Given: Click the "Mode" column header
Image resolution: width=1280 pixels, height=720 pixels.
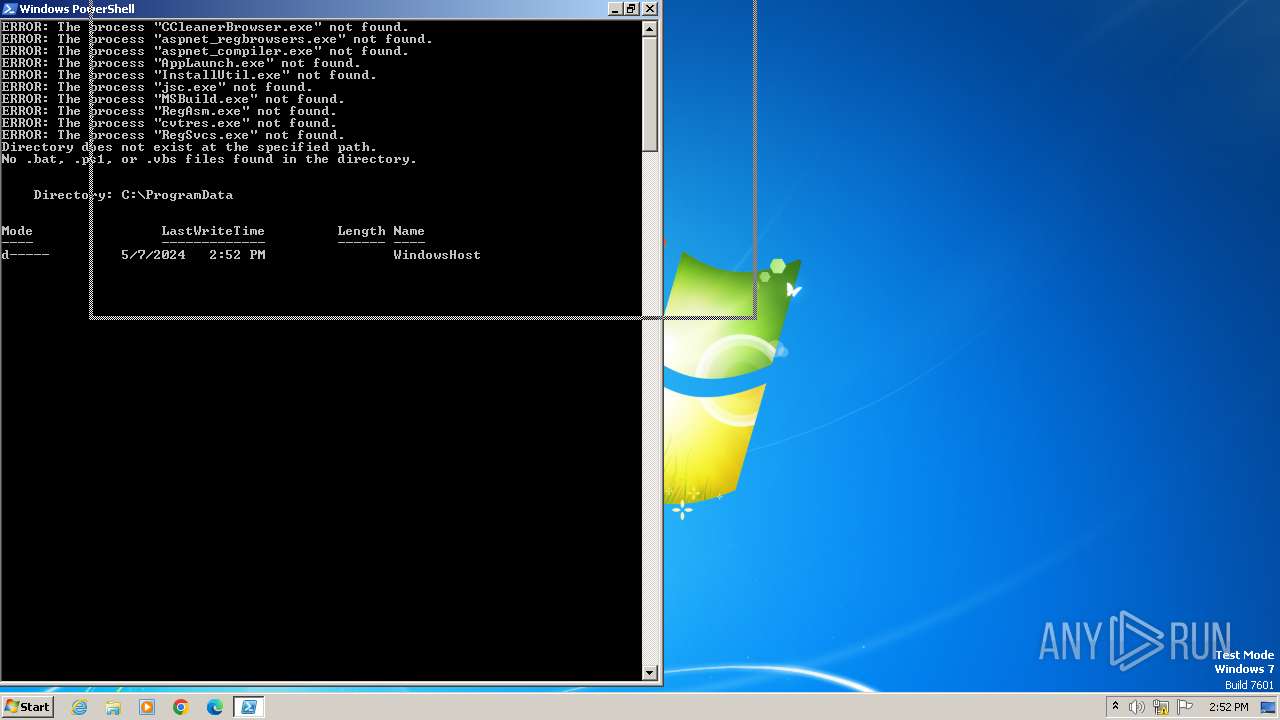Looking at the screenshot, I should click(17, 231).
